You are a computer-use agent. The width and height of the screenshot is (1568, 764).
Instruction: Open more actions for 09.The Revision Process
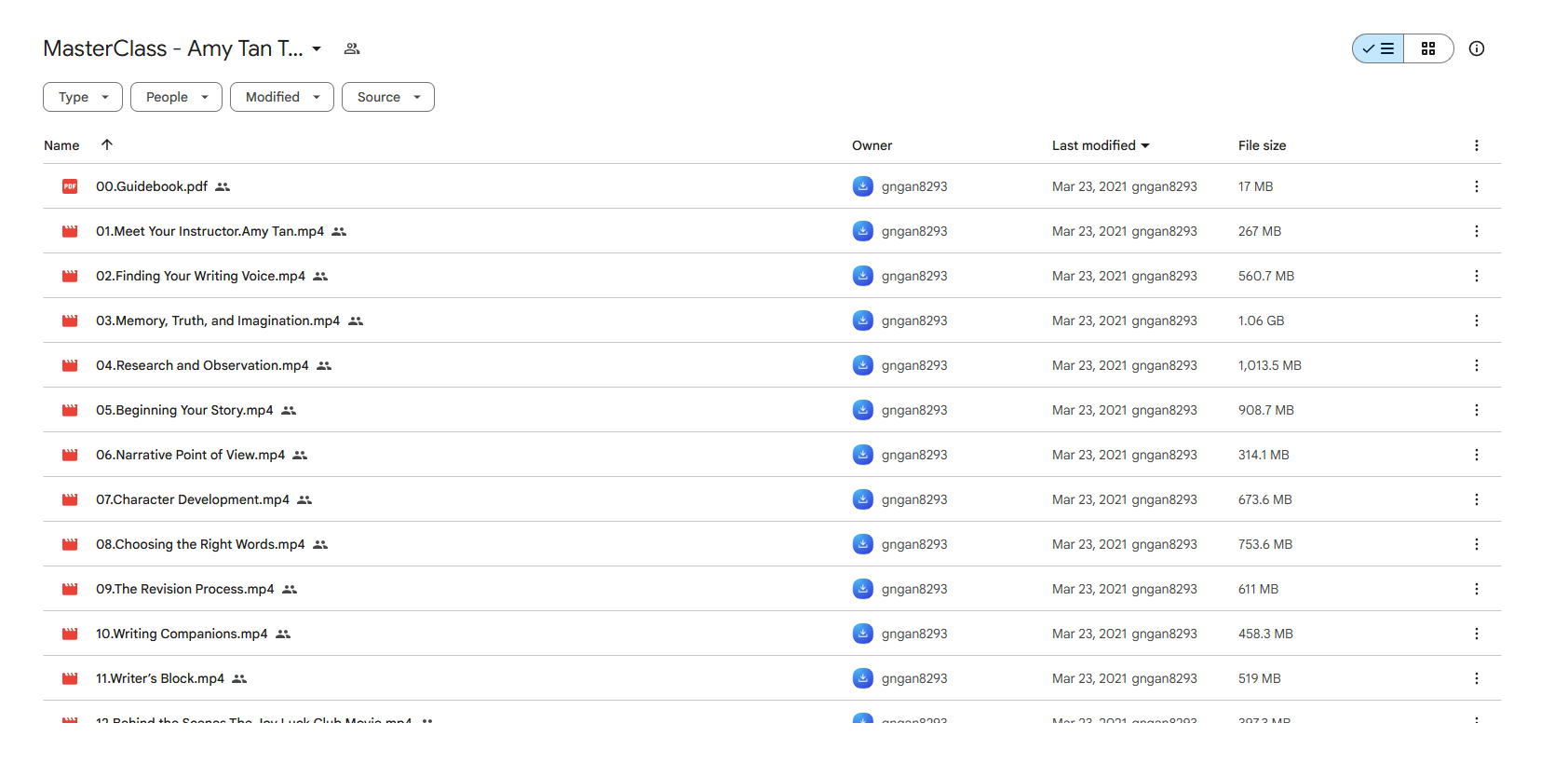click(1477, 589)
